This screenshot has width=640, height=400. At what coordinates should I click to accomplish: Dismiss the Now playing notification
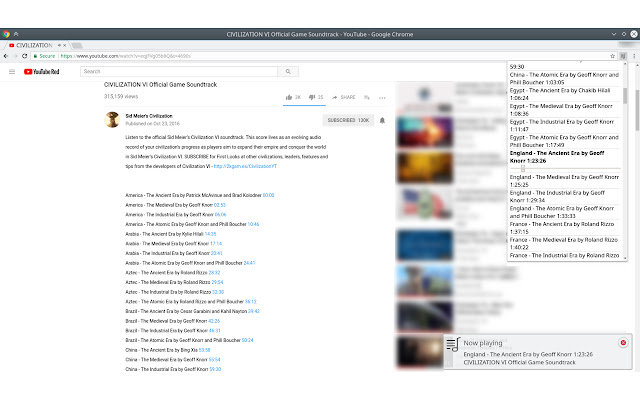point(623,342)
